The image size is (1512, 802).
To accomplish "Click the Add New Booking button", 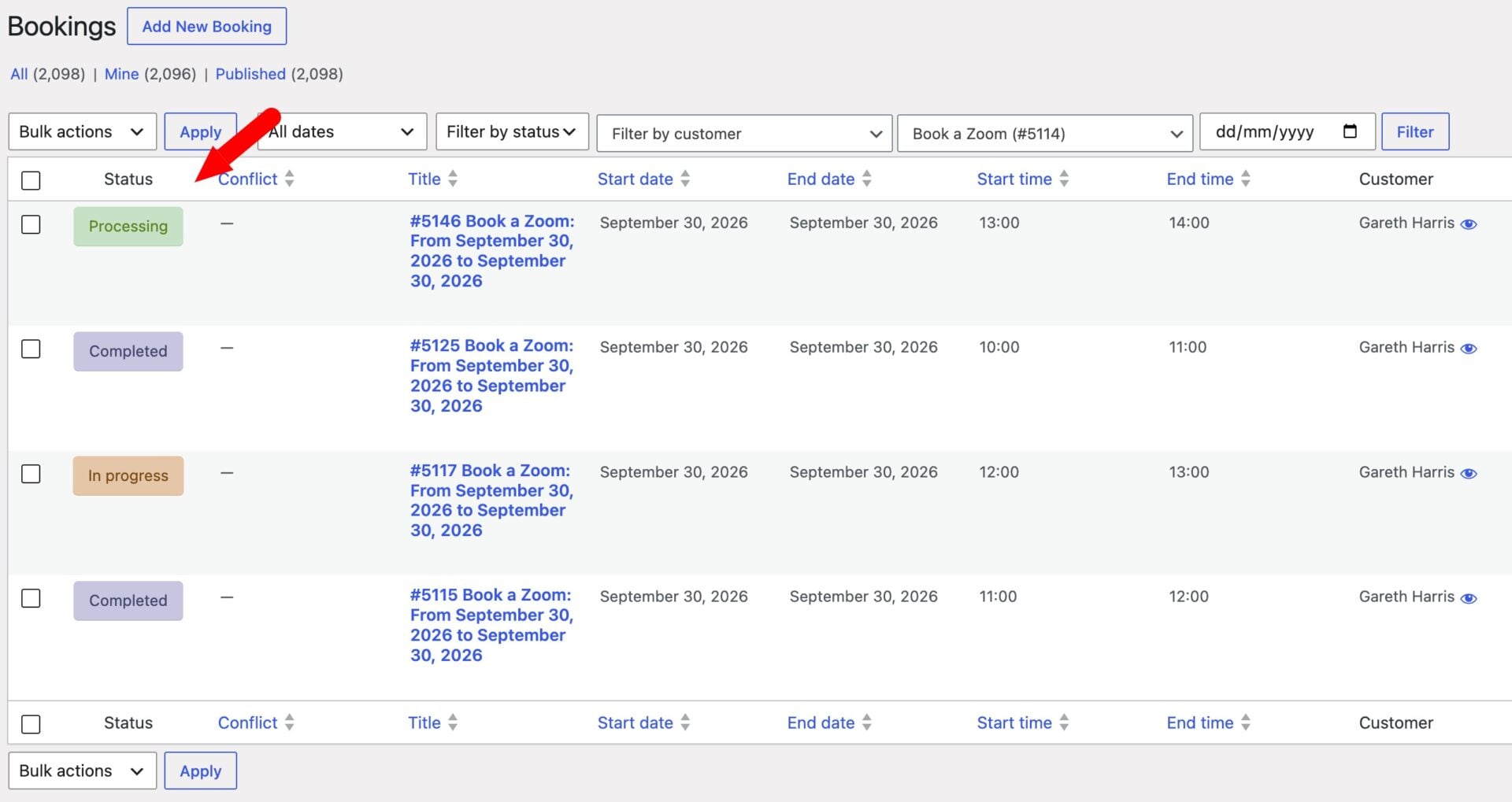I will click(x=206, y=26).
